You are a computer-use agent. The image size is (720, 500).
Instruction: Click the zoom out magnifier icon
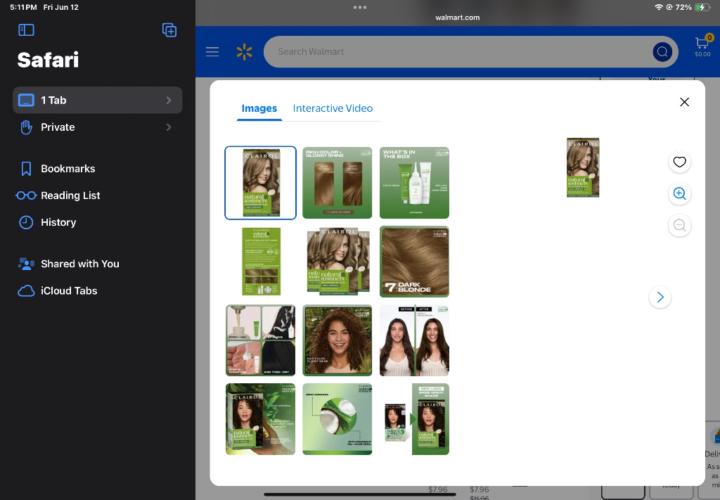click(x=680, y=225)
